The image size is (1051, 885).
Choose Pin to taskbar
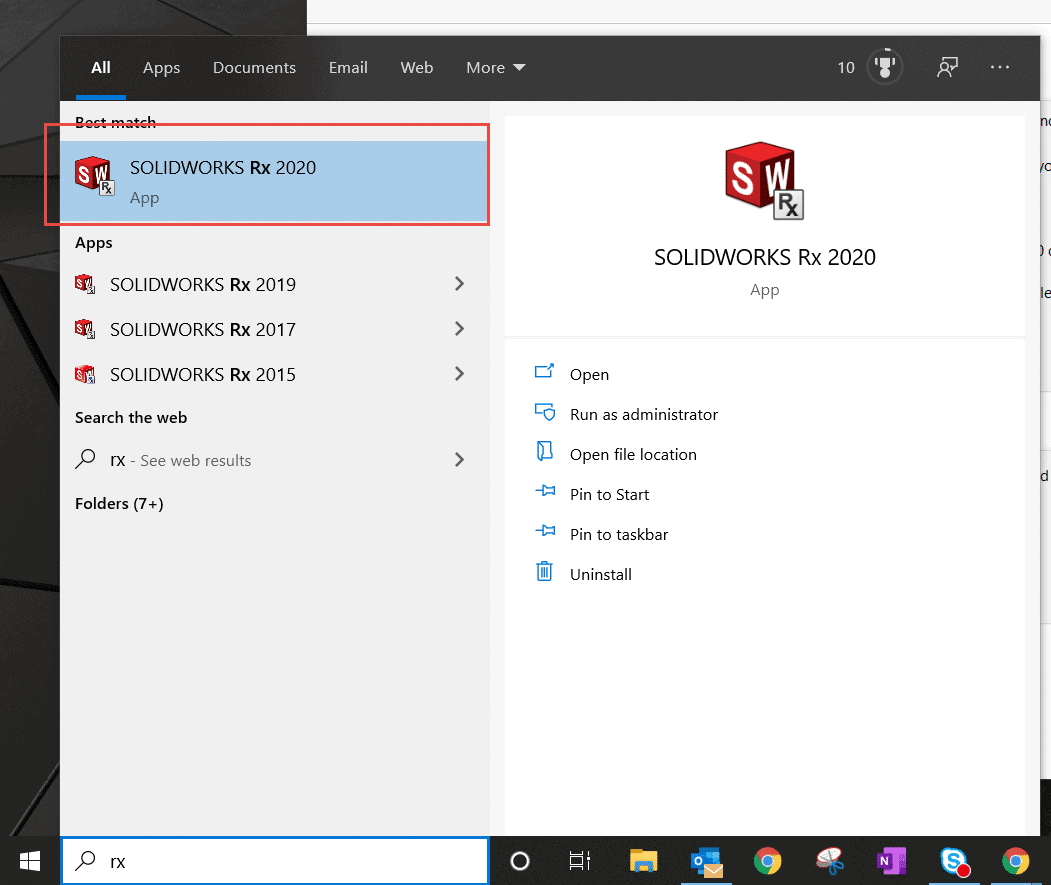coord(619,534)
